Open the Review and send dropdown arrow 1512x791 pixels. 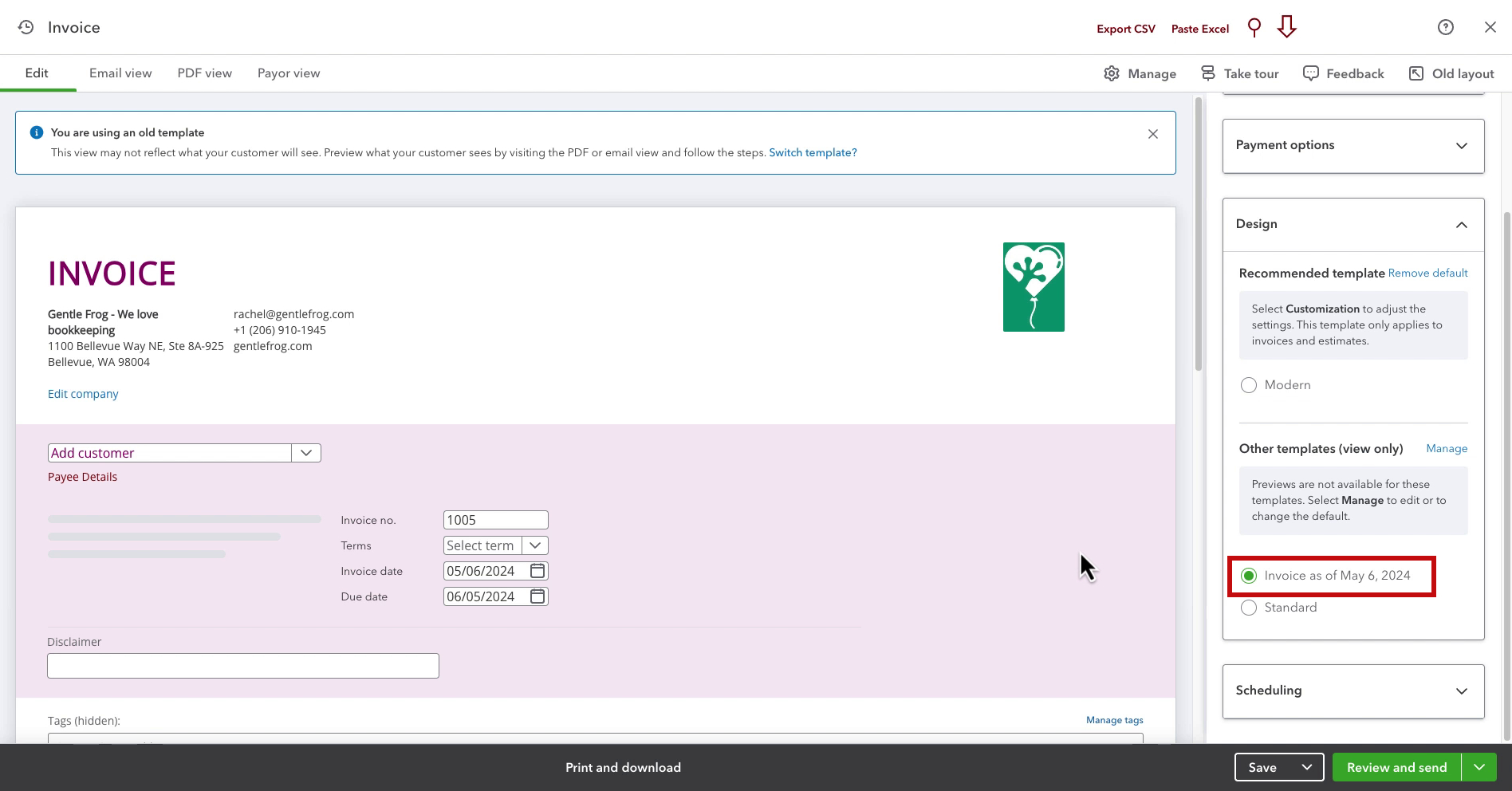[1479, 767]
